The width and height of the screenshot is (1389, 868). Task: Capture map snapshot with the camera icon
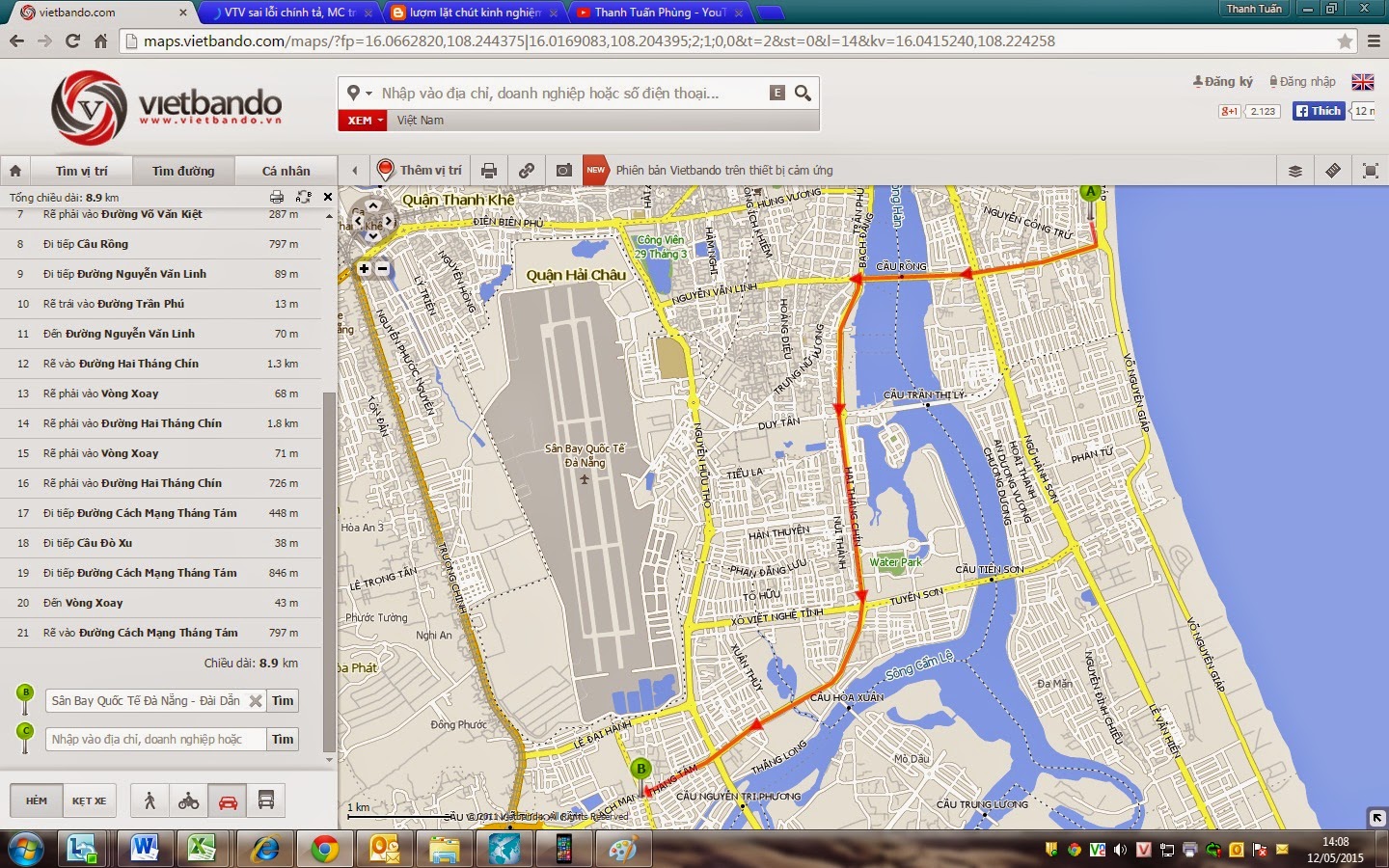coord(564,171)
